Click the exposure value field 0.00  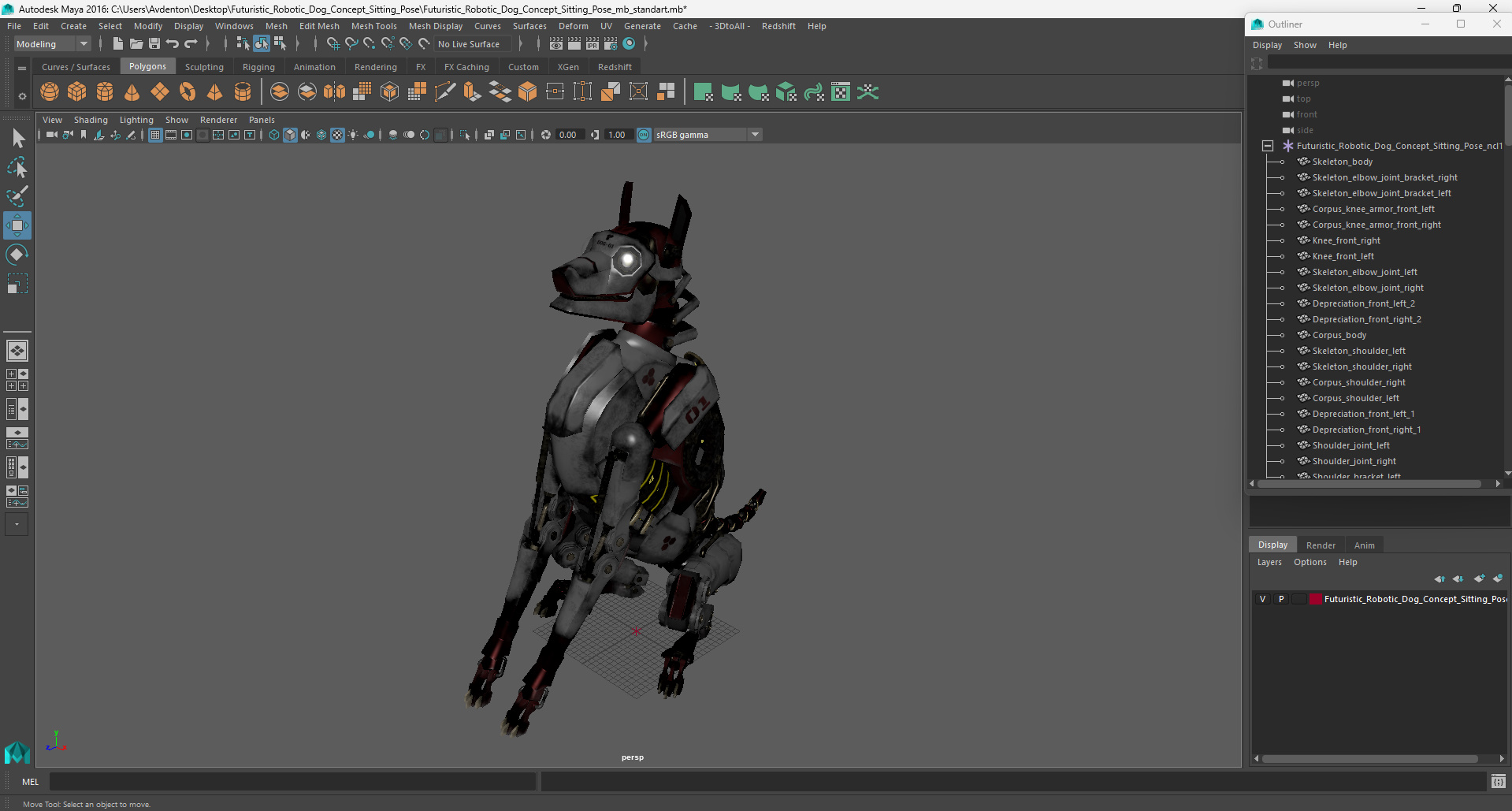pos(570,135)
